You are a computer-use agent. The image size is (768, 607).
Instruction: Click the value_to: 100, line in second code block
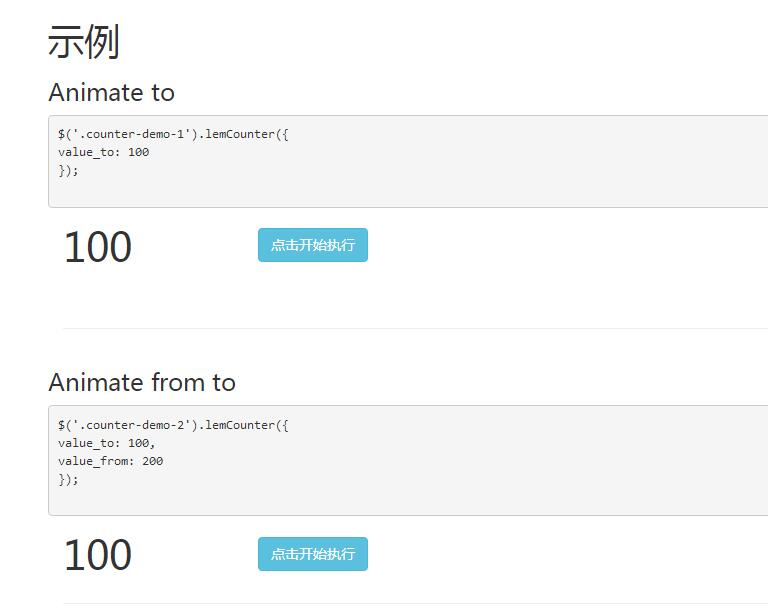(107, 443)
